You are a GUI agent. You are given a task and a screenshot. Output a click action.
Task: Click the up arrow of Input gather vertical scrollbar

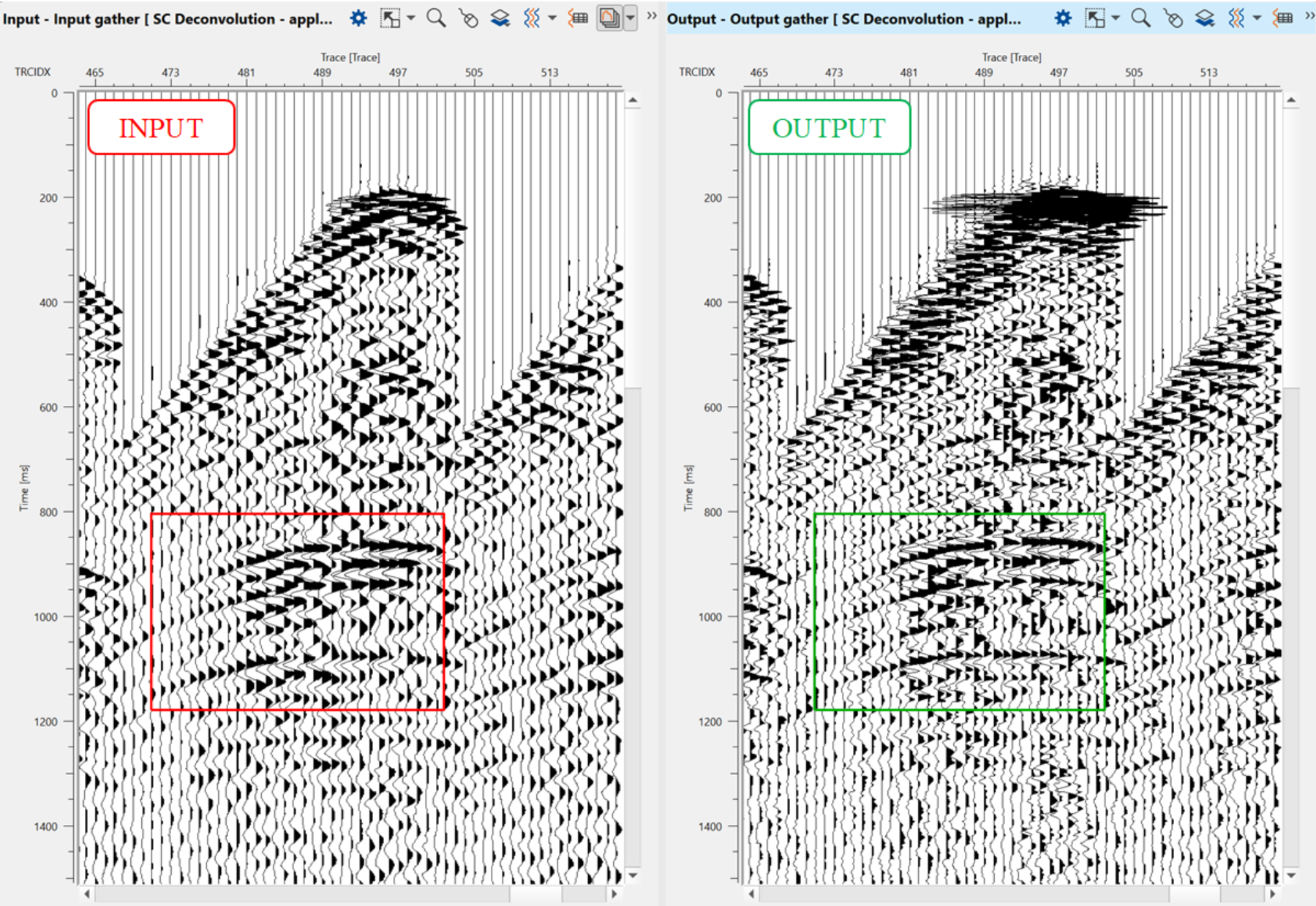click(633, 100)
